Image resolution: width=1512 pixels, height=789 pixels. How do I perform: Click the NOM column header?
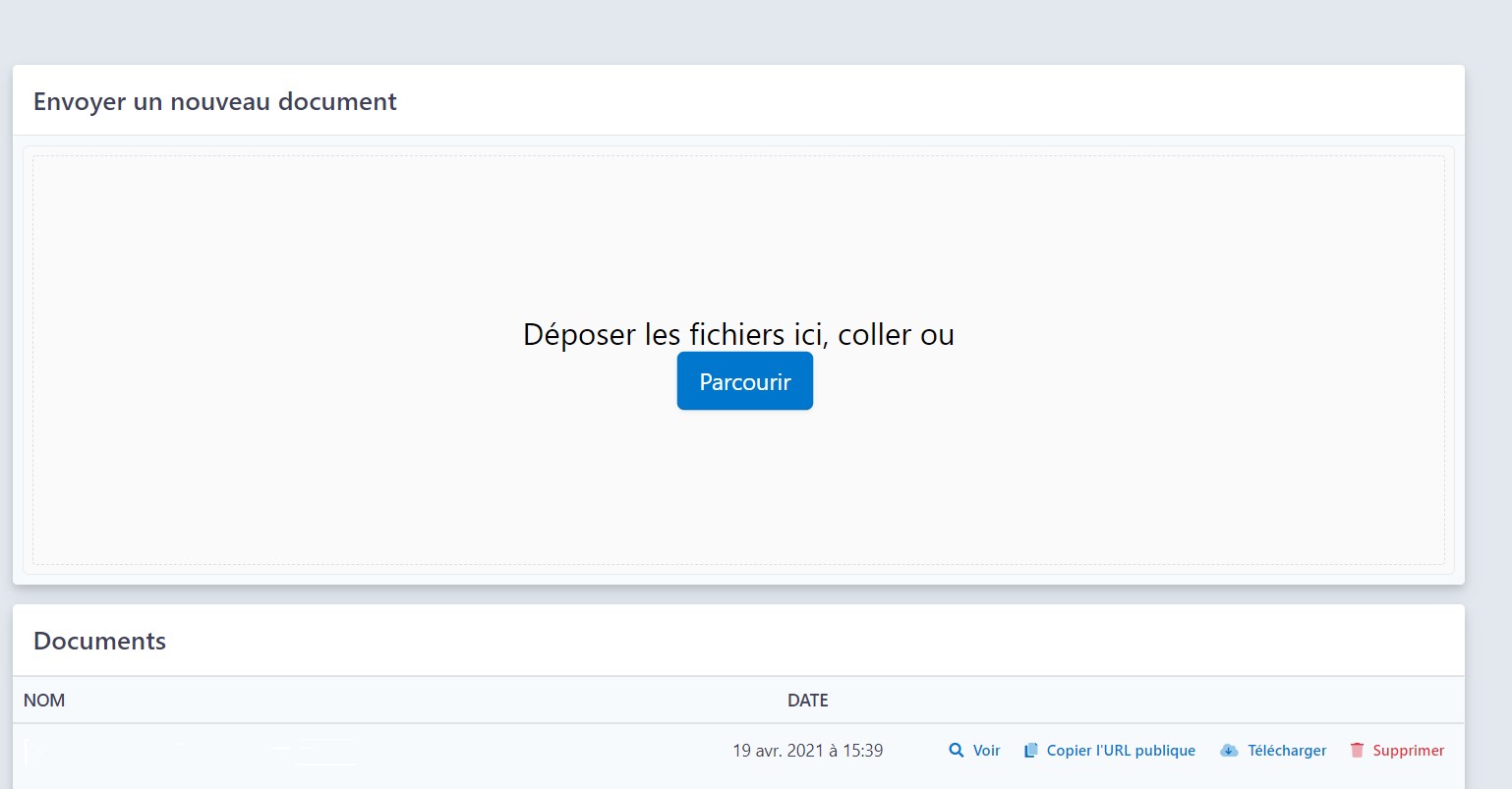44,701
